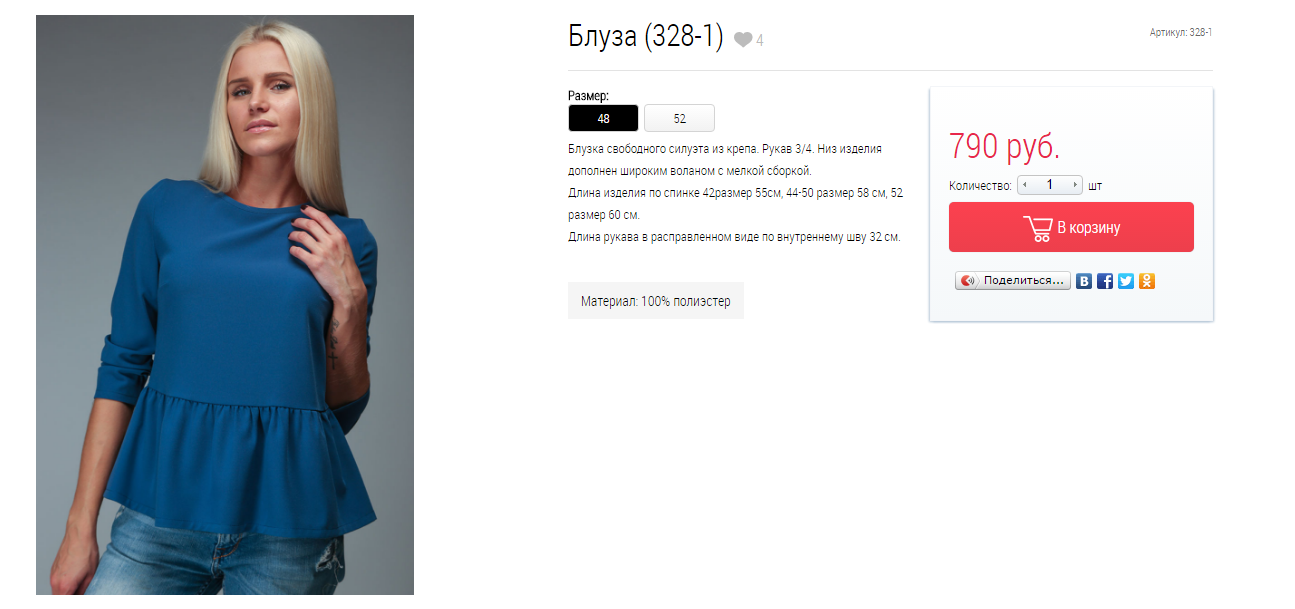Image resolution: width=1295 pixels, height=609 pixels.
Task: Share the product on Odnoklassniki
Action: (1147, 281)
